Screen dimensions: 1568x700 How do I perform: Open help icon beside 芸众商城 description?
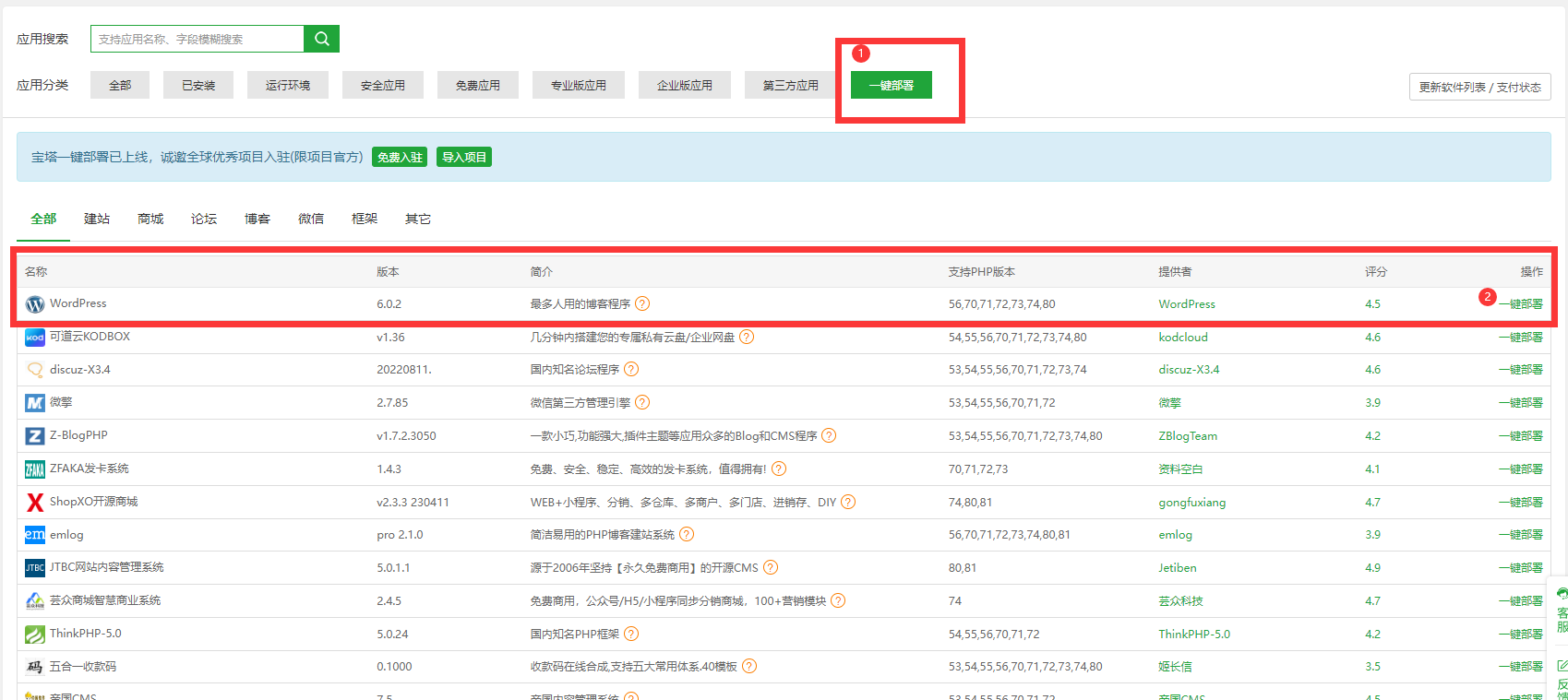(x=838, y=600)
